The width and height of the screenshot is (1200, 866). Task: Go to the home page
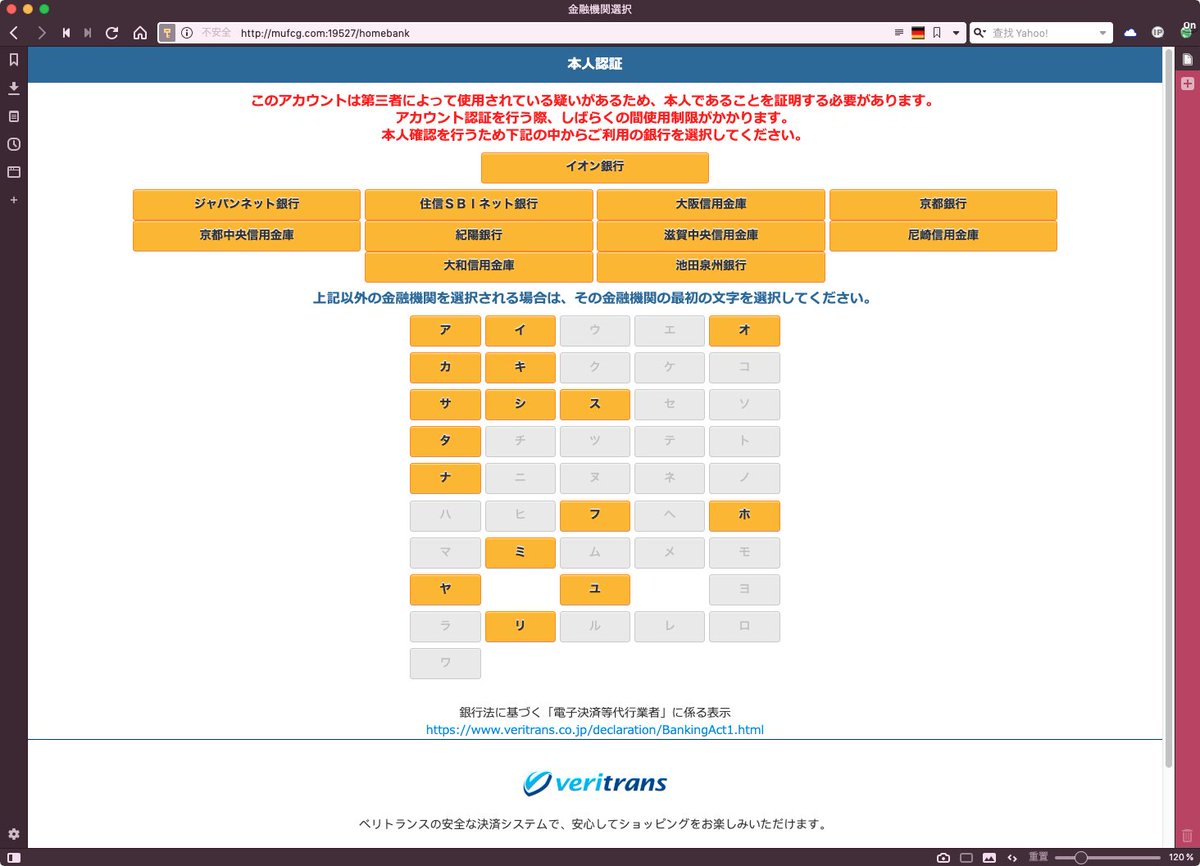click(140, 32)
